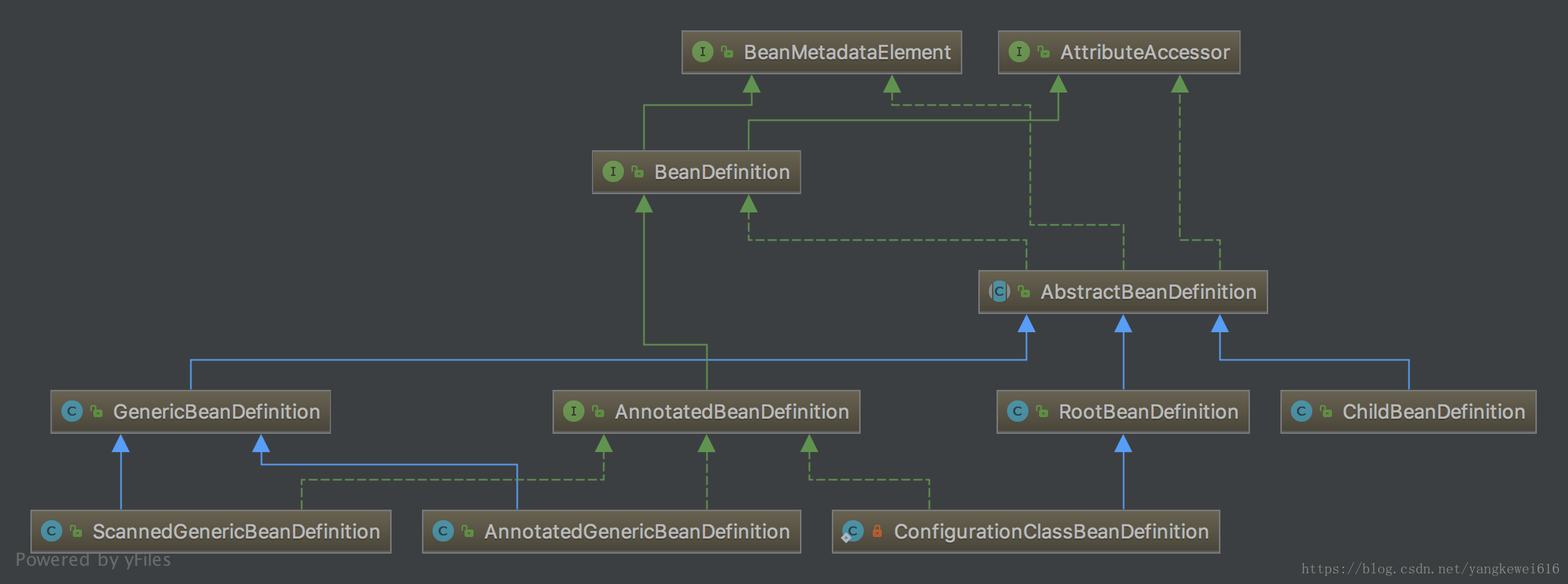Click the AnnotatedGenericBeanDefinition label
This screenshot has width=1568, height=584.
tap(637, 532)
